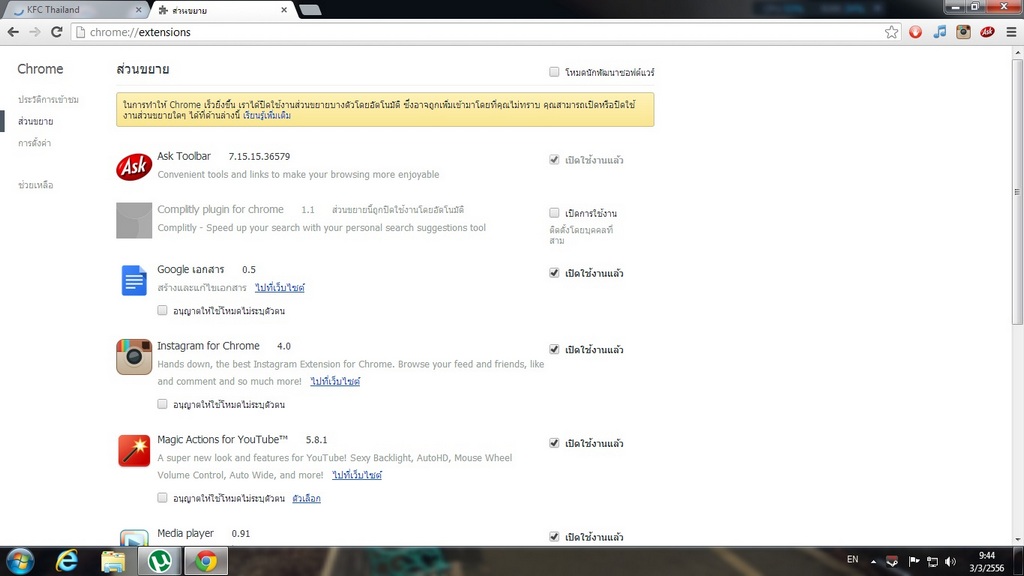Close the extensions tab
This screenshot has height=576, width=1024.
(x=284, y=10)
